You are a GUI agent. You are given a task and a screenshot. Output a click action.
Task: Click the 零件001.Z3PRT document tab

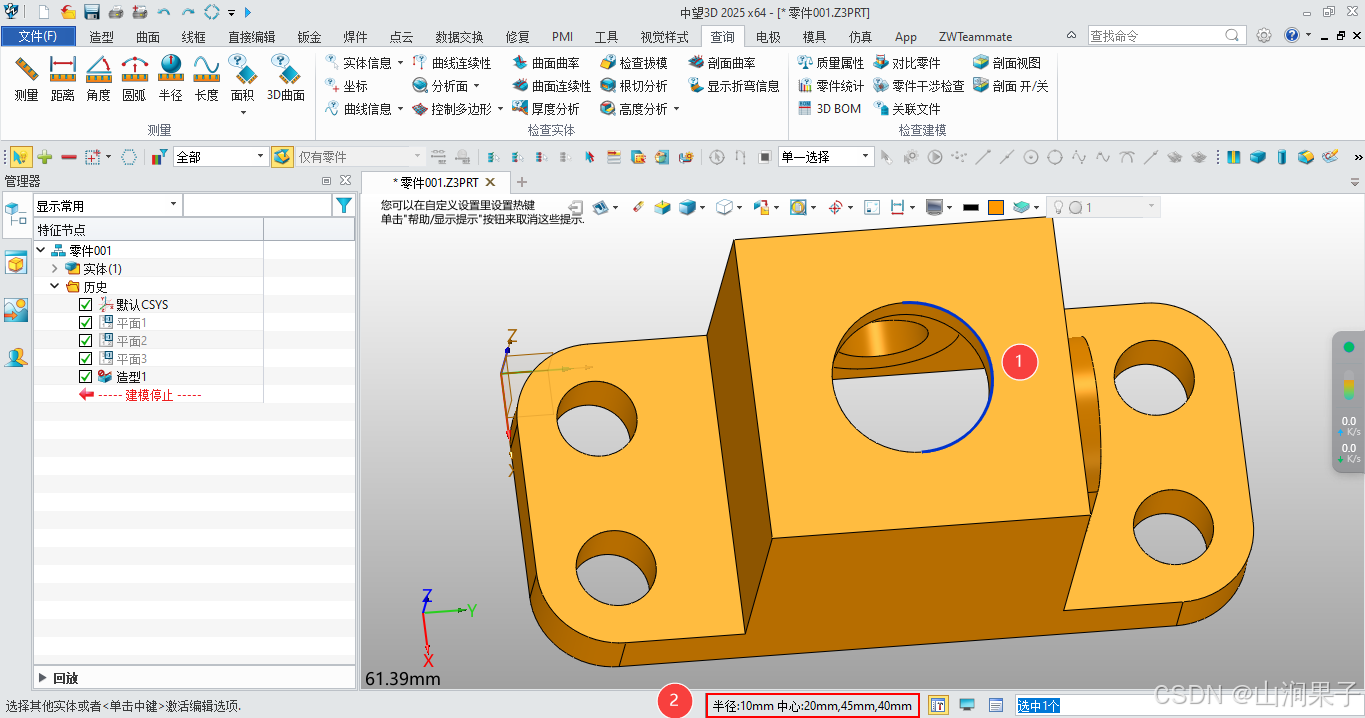click(x=437, y=183)
